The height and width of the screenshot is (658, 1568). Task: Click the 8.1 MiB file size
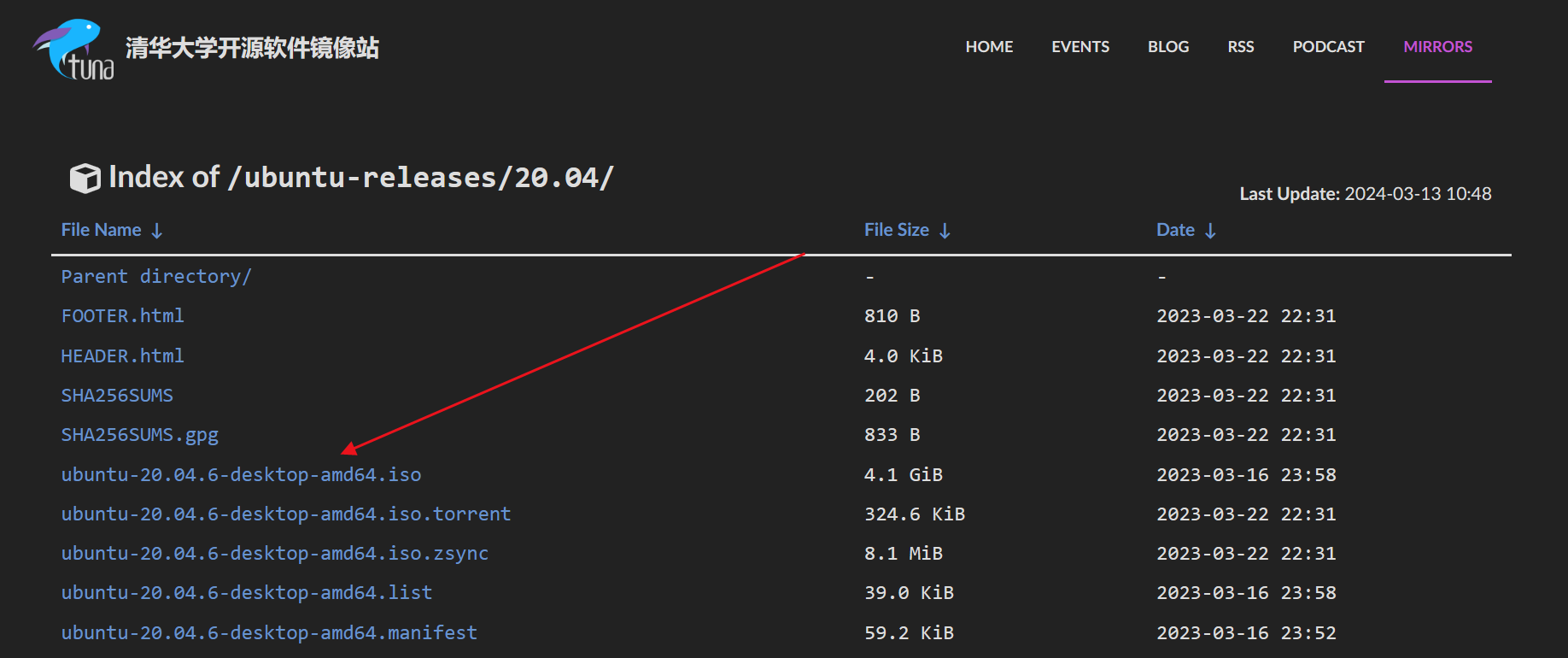click(904, 554)
